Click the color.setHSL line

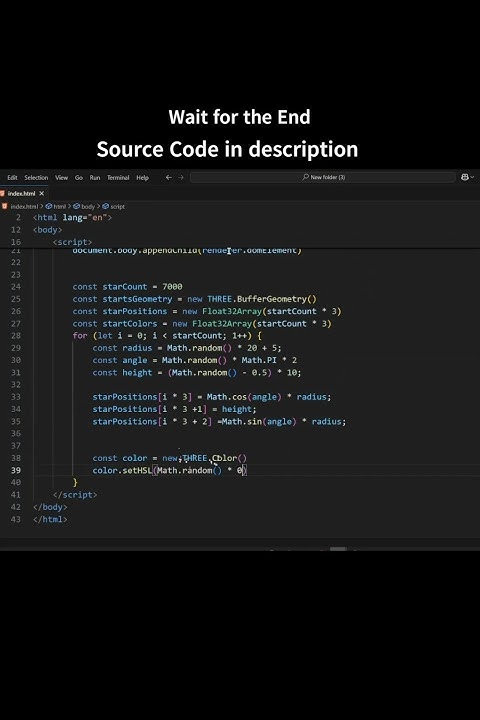point(169,471)
